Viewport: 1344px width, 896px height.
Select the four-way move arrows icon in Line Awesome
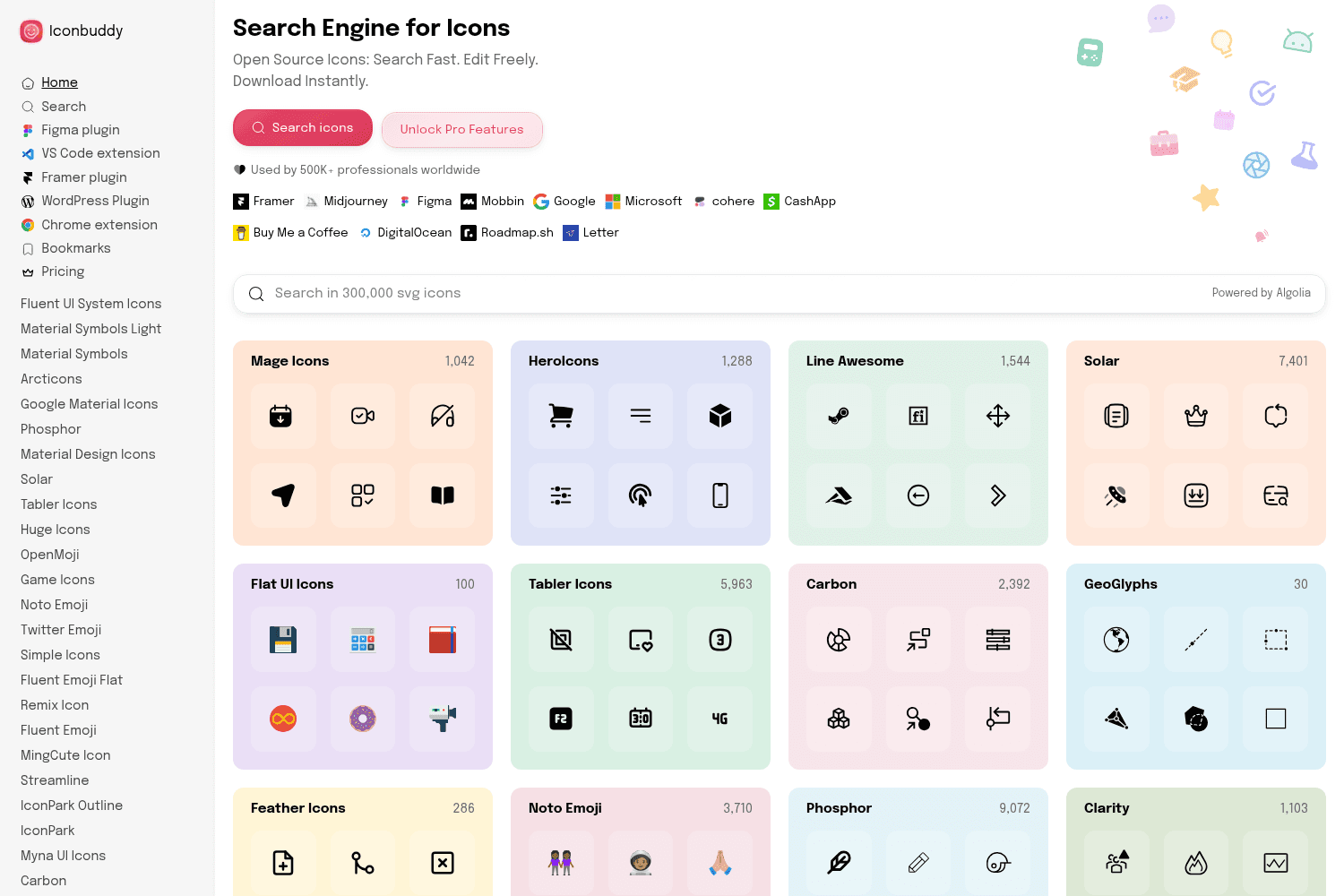(x=998, y=416)
